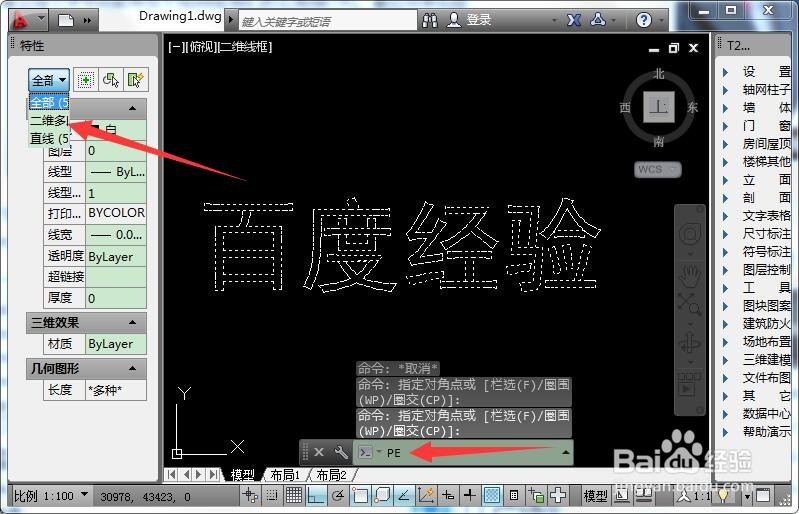Toggle Lineweight display plus icon
This screenshot has height=514, width=799.
coord(469,495)
